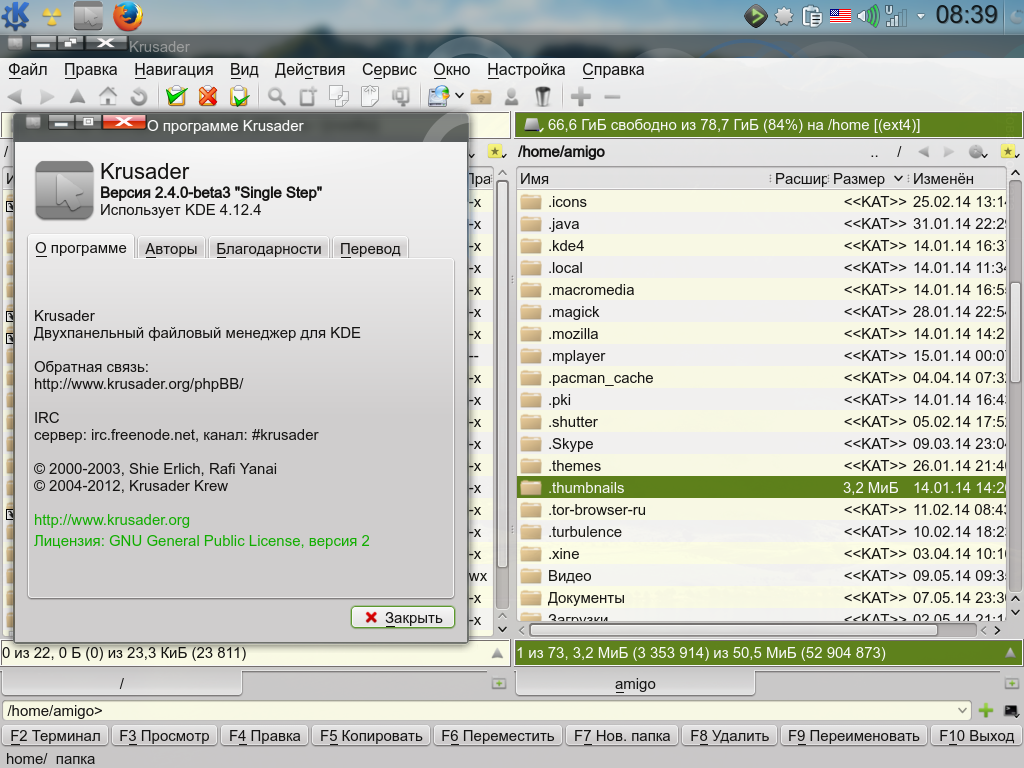Click the trash bin toolbar icon
The width and height of the screenshot is (1024, 768).
pyautogui.click(x=543, y=97)
